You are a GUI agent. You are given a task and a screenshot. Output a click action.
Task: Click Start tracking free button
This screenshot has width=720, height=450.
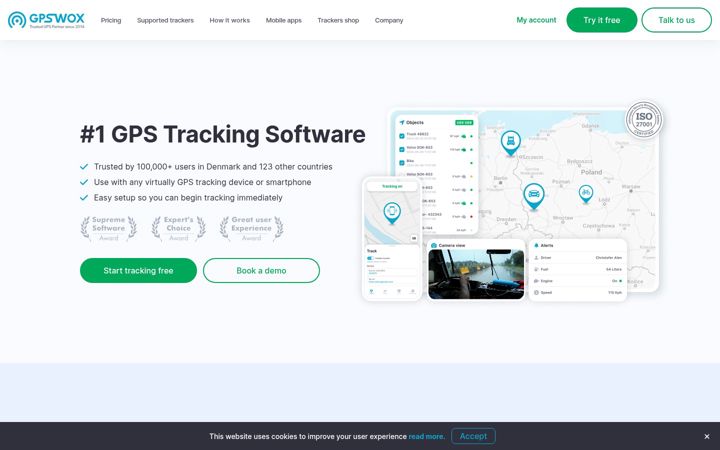coord(138,270)
